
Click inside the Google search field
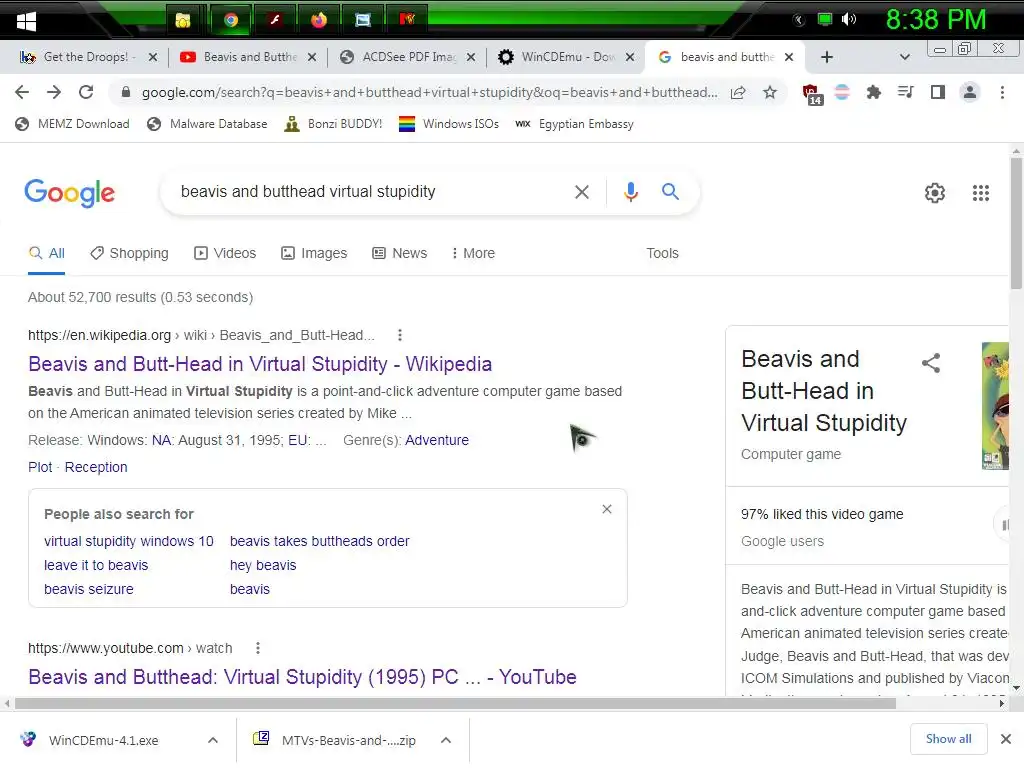tap(372, 191)
